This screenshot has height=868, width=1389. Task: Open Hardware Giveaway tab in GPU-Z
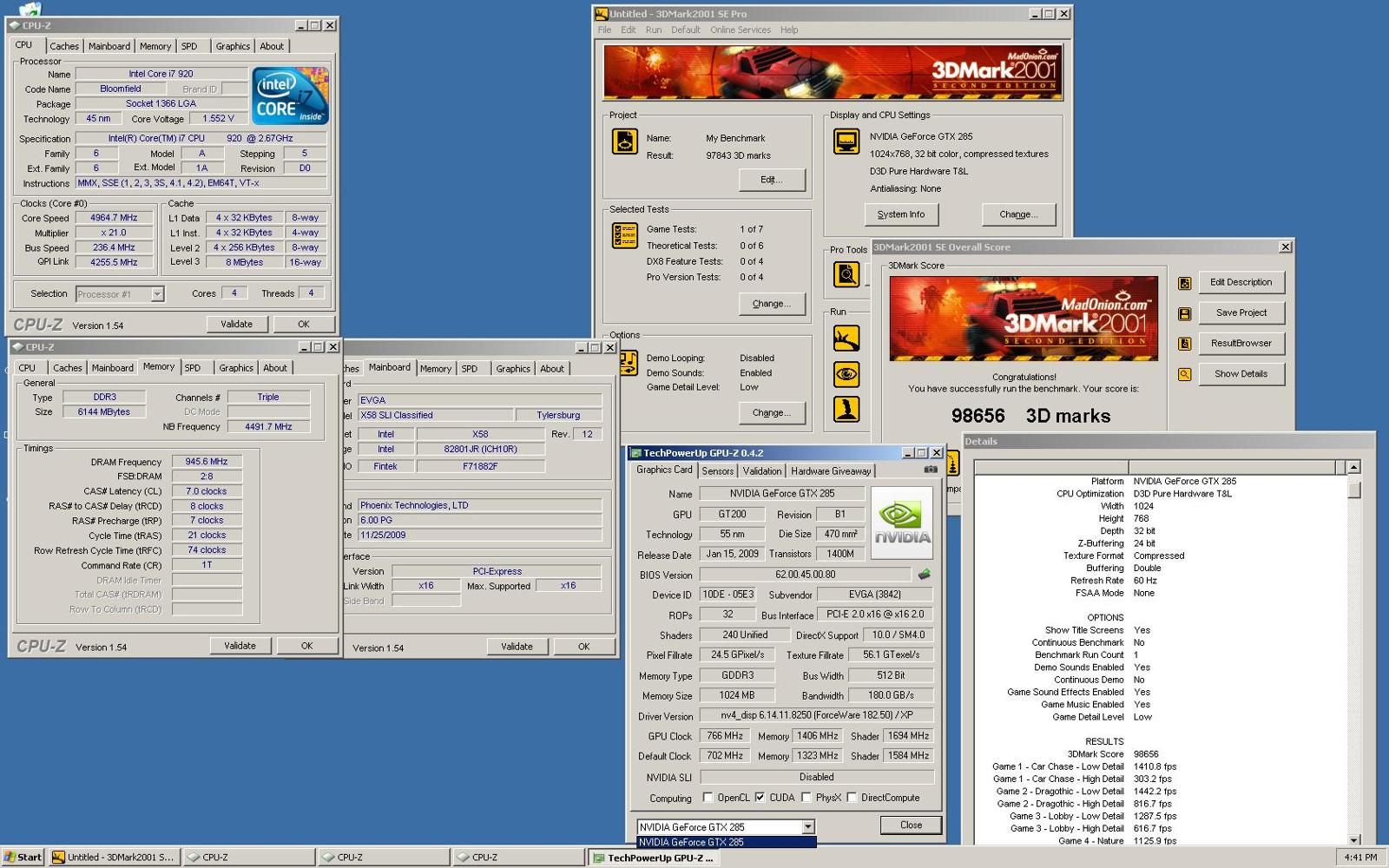(831, 471)
